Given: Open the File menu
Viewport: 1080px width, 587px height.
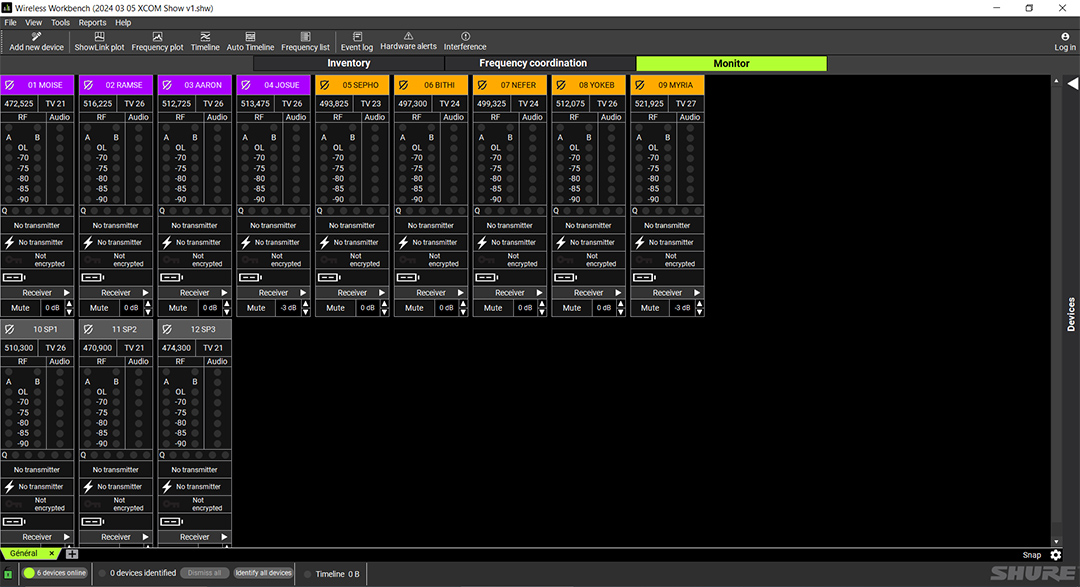Looking at the screenshot, I should tap(10, 23).
